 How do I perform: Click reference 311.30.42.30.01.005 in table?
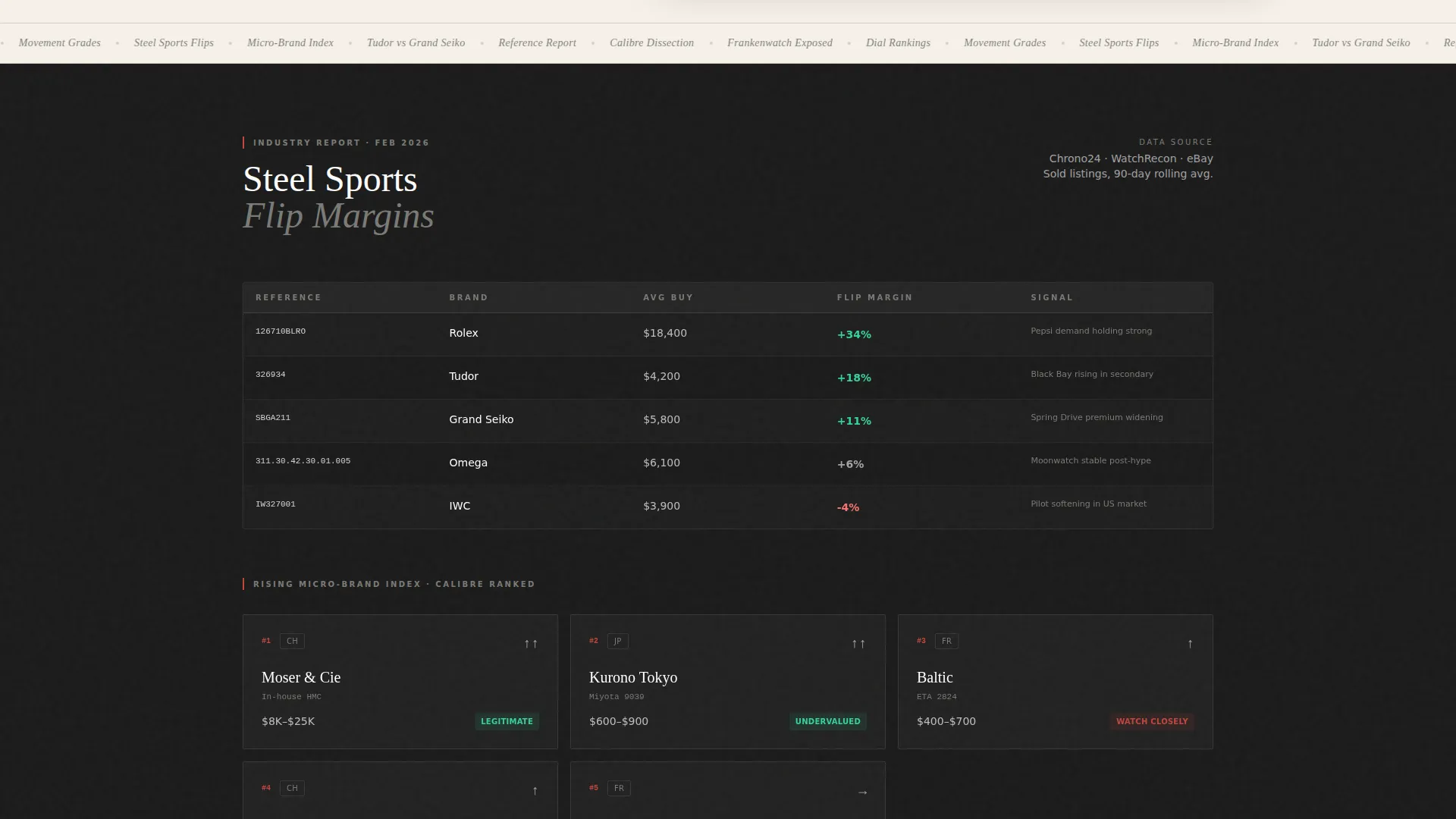(303, 461)
